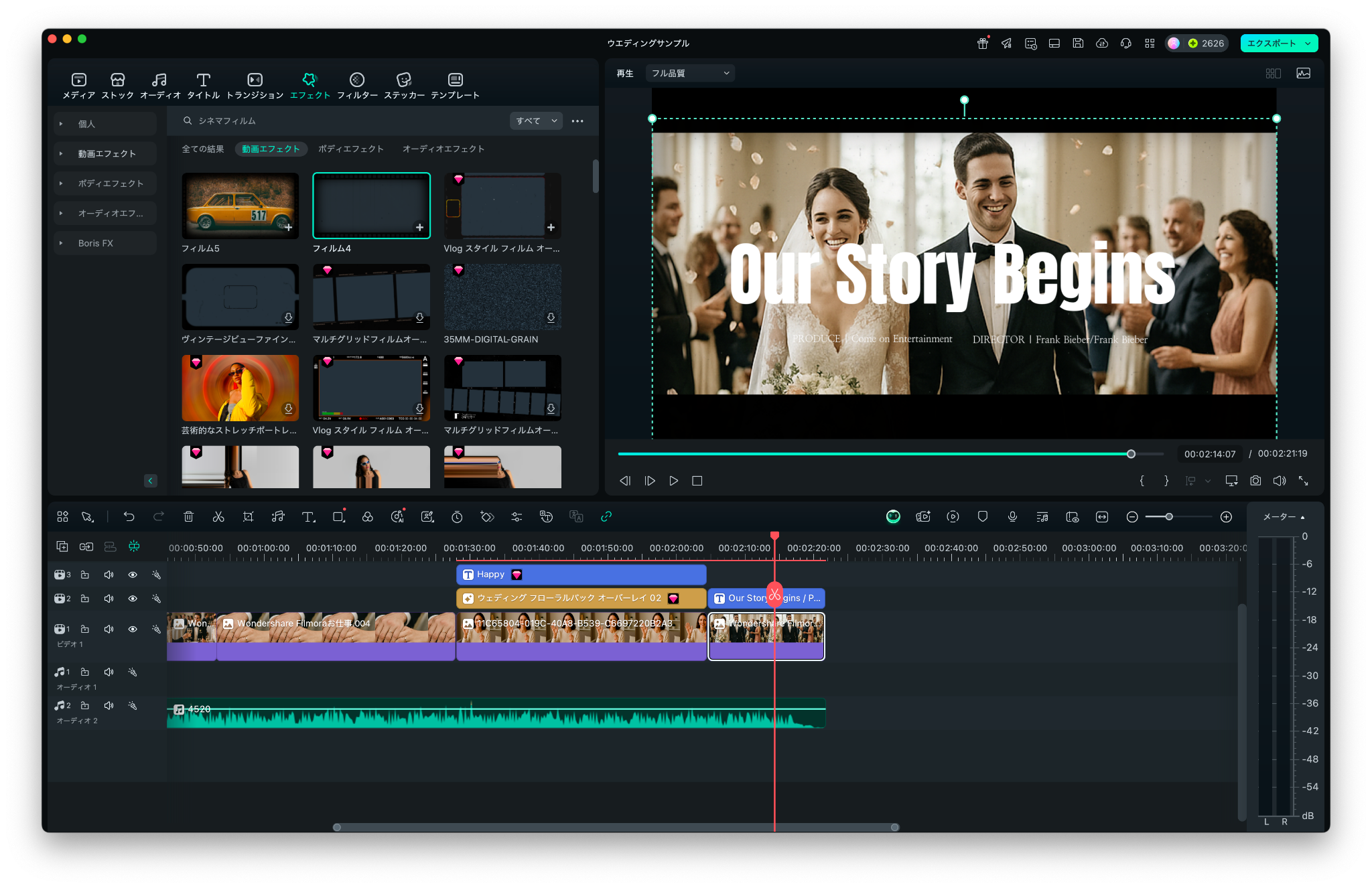Image resolution: width=1372 pixels, height=888 pixels.
Task: Add text with the timeline text tool
Action: 308,516
